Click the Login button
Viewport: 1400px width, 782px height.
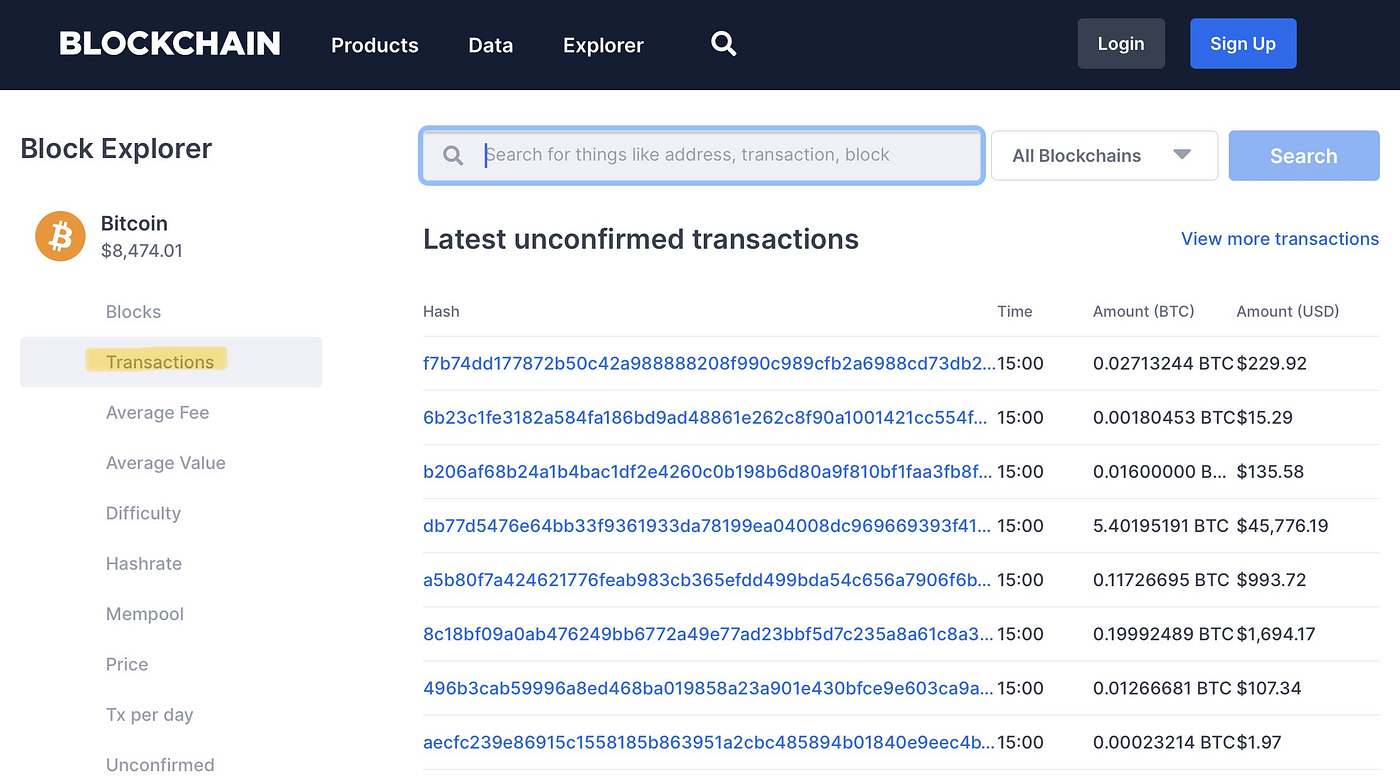pyautogui.click(x=1121, y=43)
